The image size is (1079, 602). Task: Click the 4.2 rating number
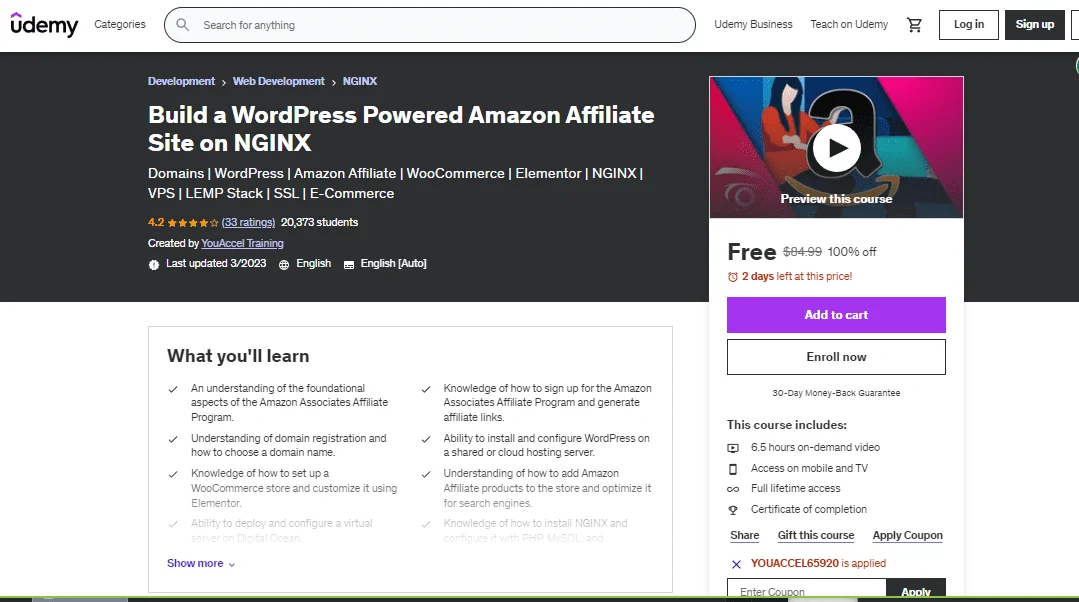(156, 222)
